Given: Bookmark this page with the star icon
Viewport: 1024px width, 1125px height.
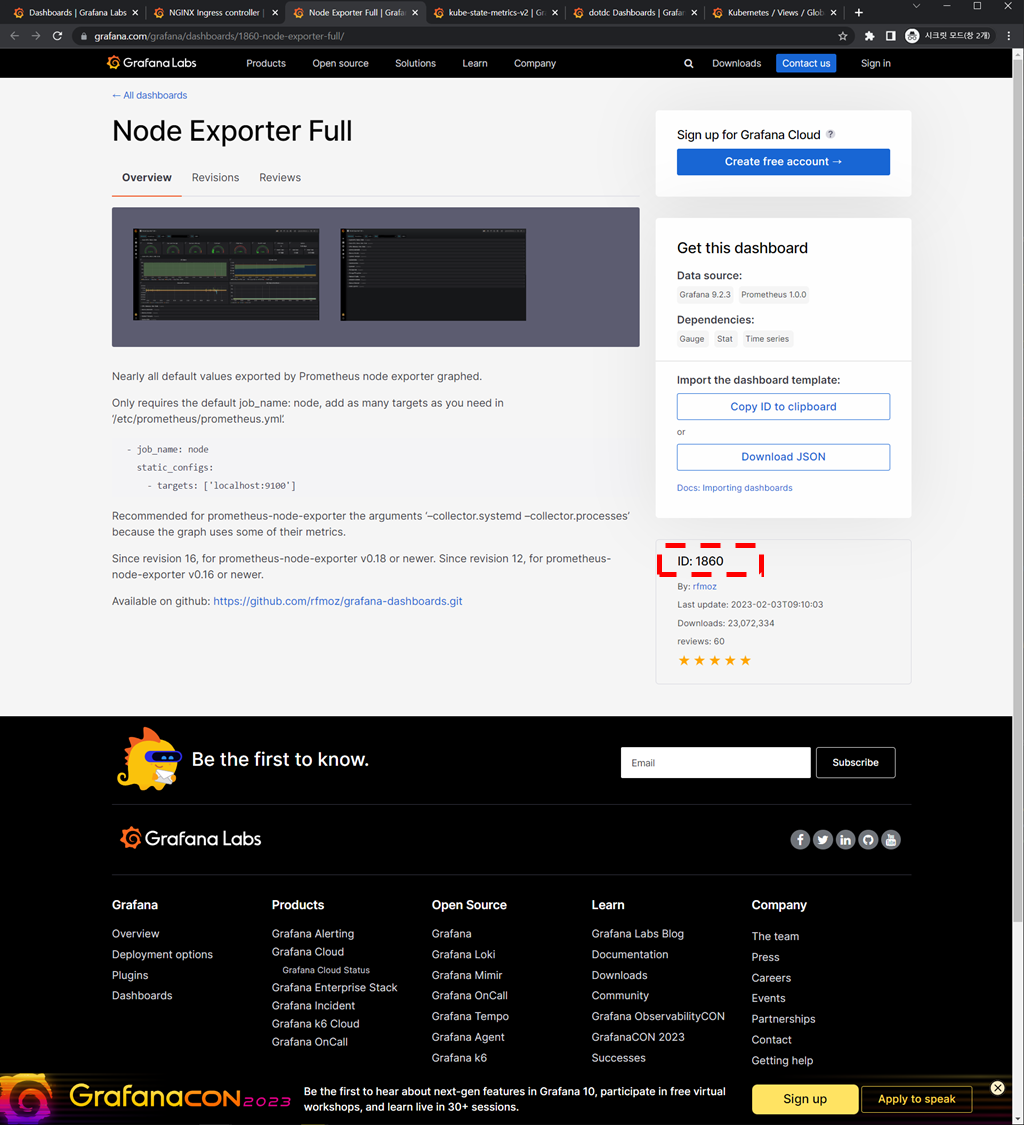Looking at the screenshot, I should coord(843,36).
